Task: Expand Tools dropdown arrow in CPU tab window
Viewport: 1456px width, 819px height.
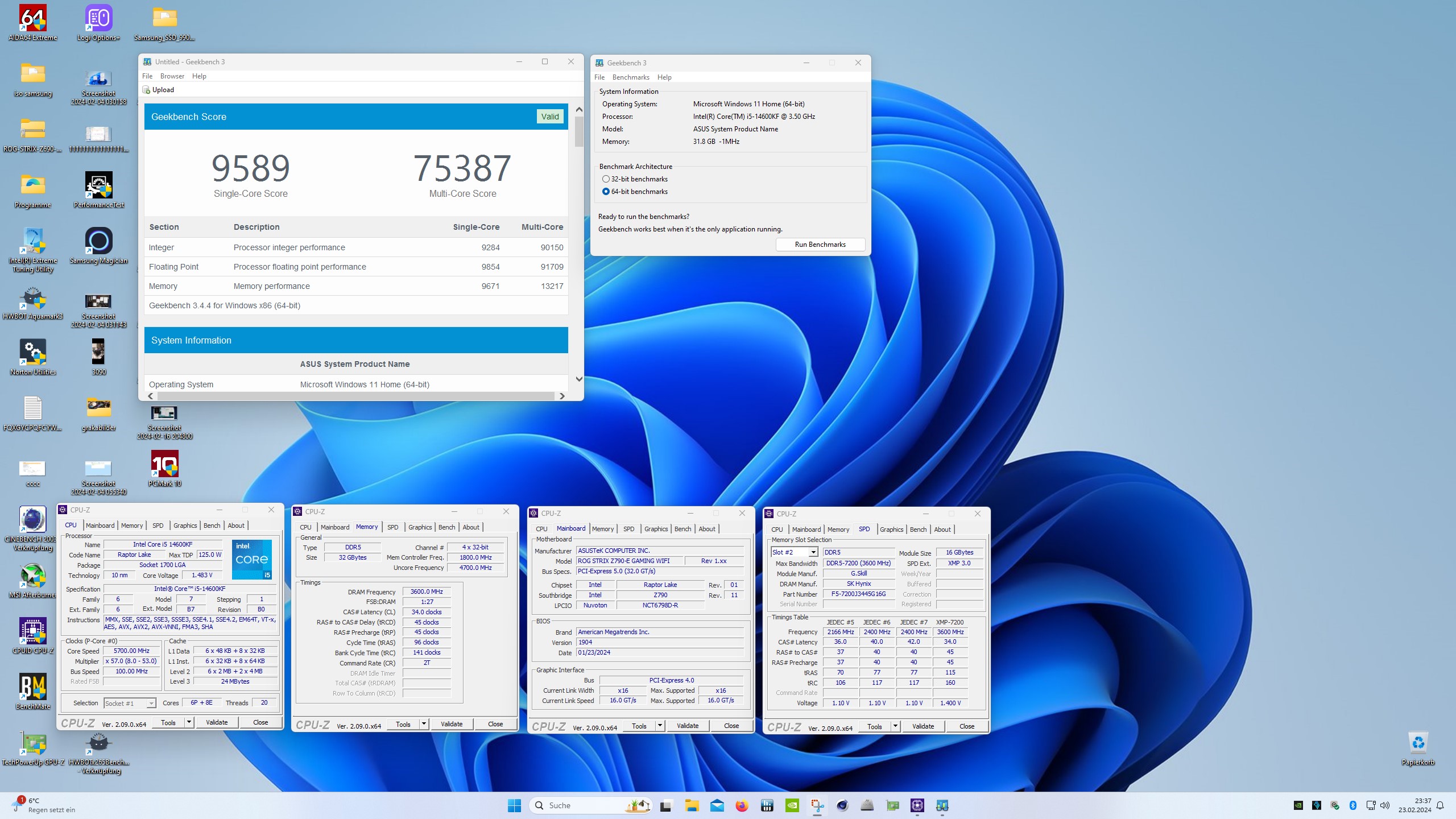Action: (189, 722)
